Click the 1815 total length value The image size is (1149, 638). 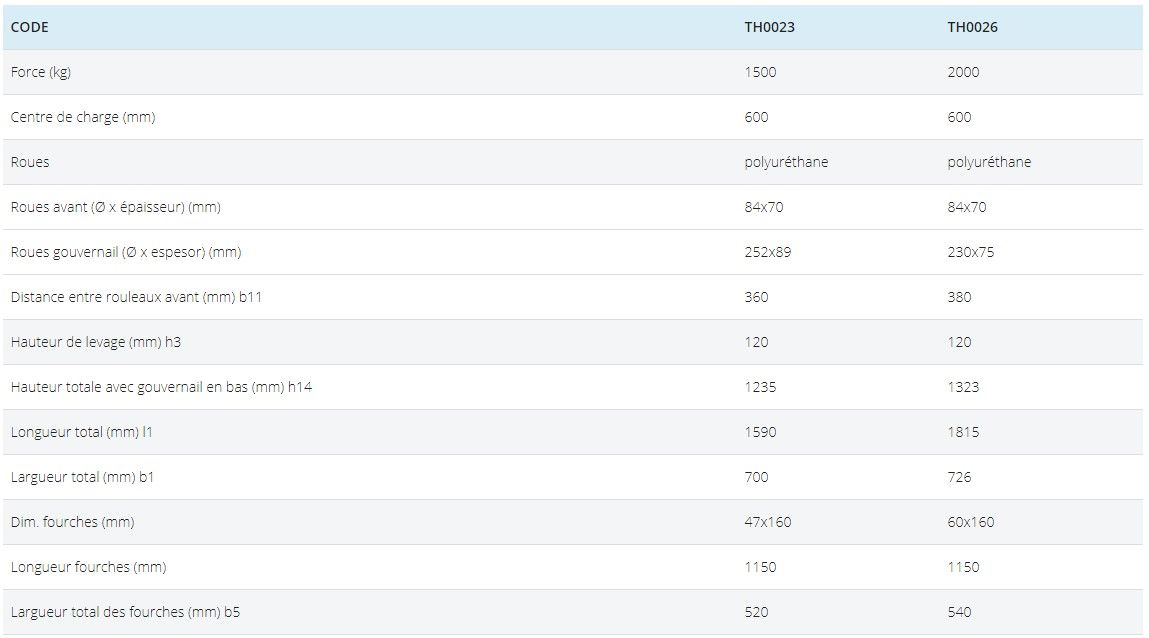click(963, 432)
